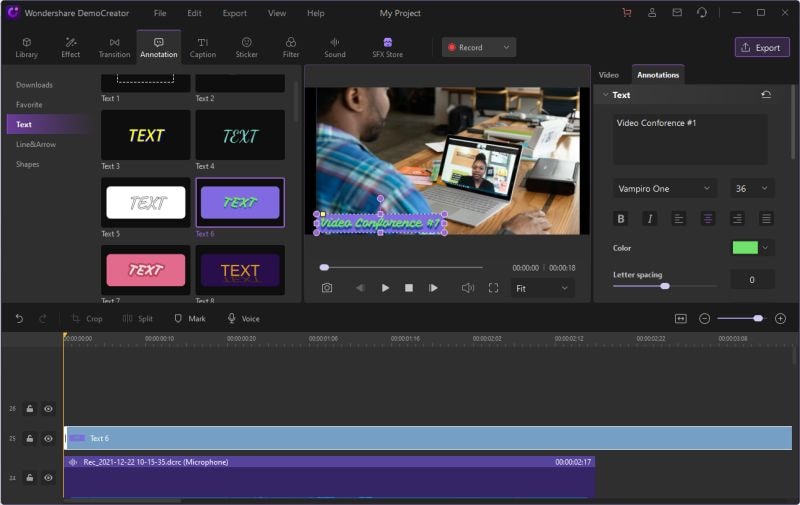Open the Effect panel
This screenshot has width=800, height=505.
click(70, 47)
